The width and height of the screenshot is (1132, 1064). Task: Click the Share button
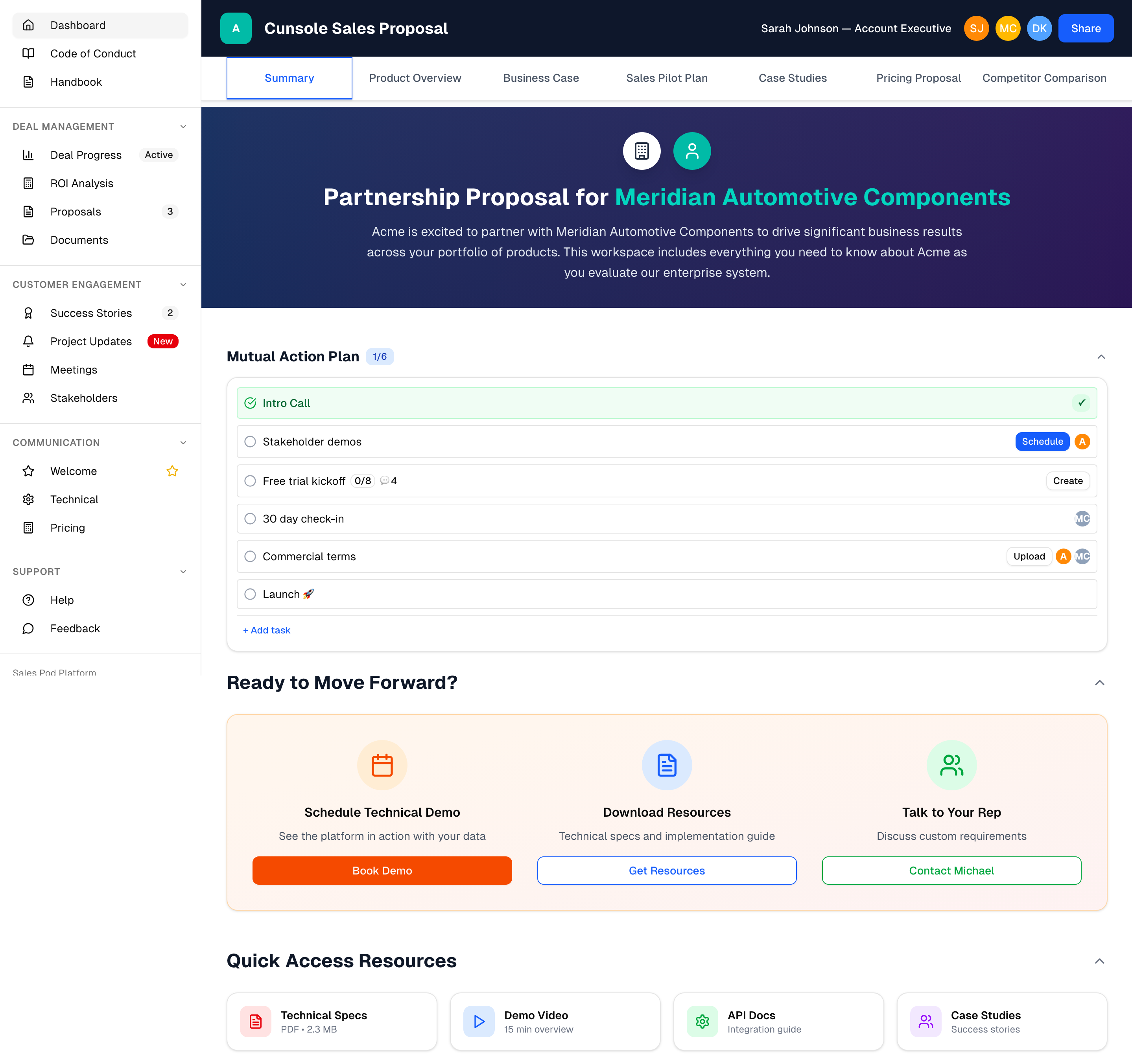click(x=1085, y=28)
